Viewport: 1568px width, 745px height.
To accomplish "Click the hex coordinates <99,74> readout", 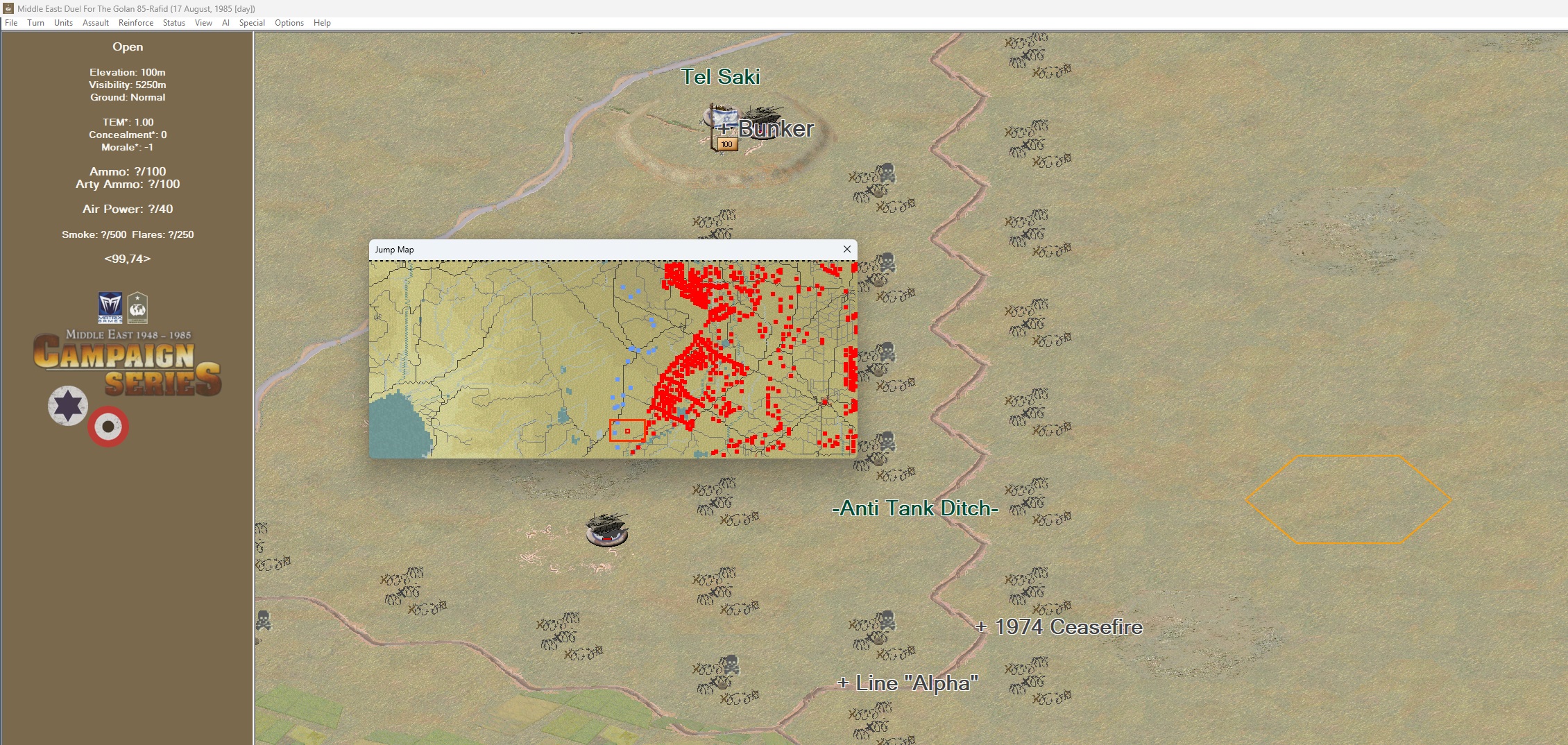I will coord(128,259).
